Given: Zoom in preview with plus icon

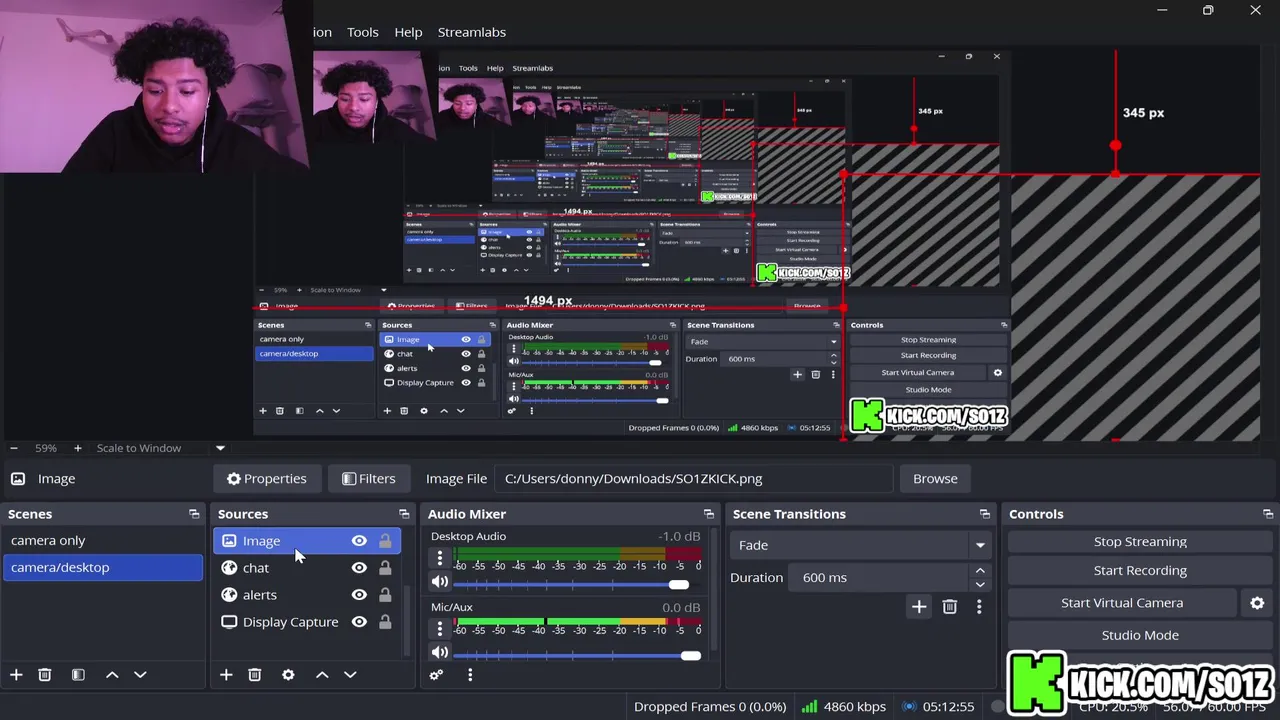Looking at the screenshot, I should 77,448.
